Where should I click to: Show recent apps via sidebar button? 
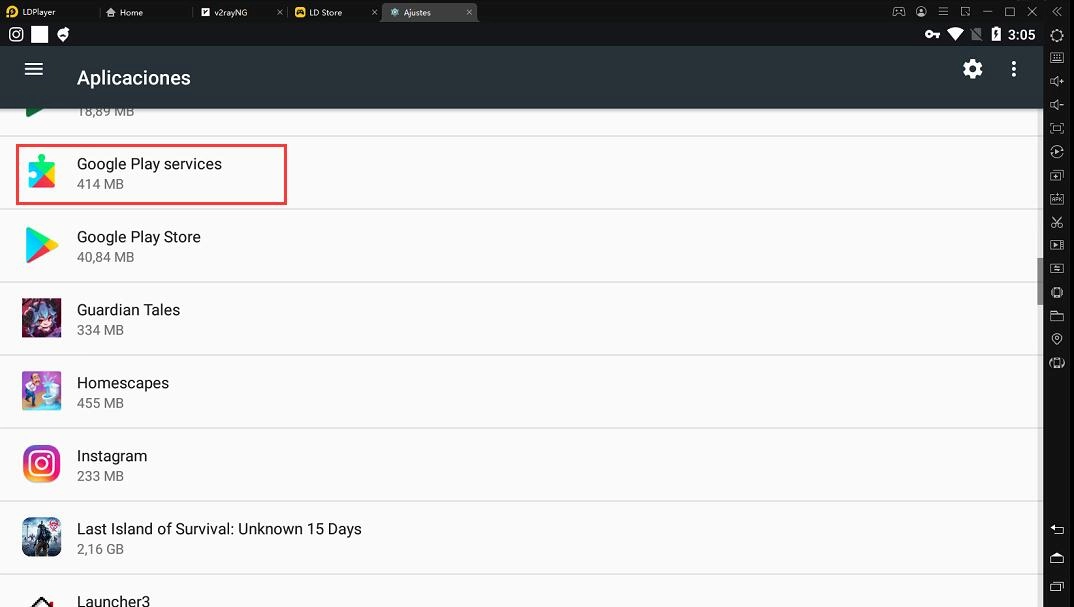coord(1057,586)
